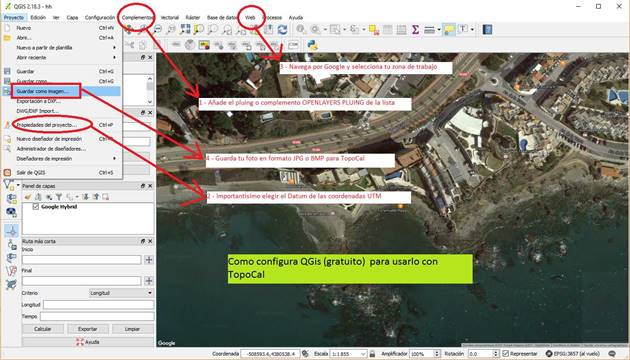Toggle the Google Hybrid layer checkbox
630x360 pixels.
pyautogui.click(x=35, y=207)
